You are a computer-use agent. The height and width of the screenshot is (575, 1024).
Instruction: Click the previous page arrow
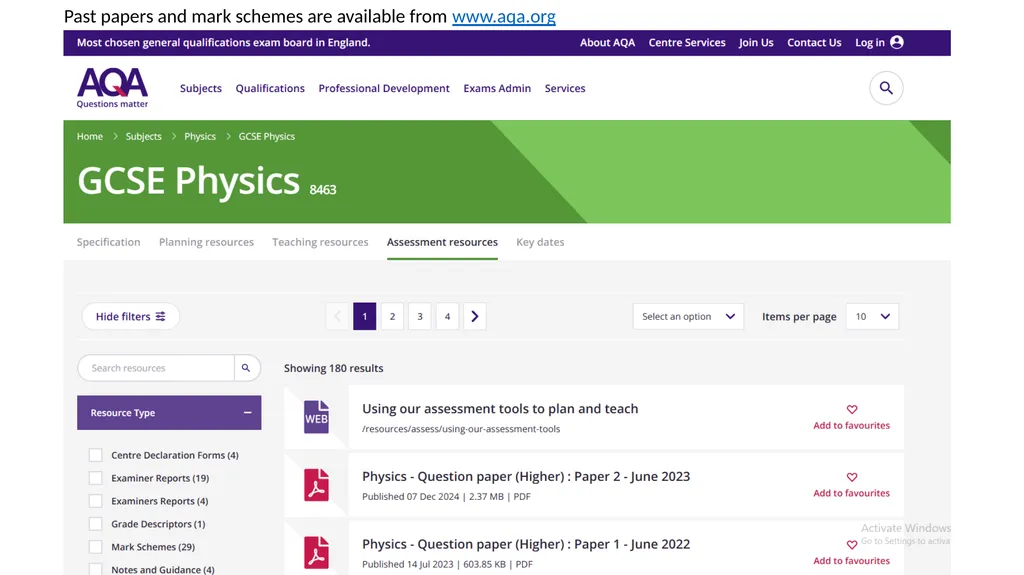[338, 316]
